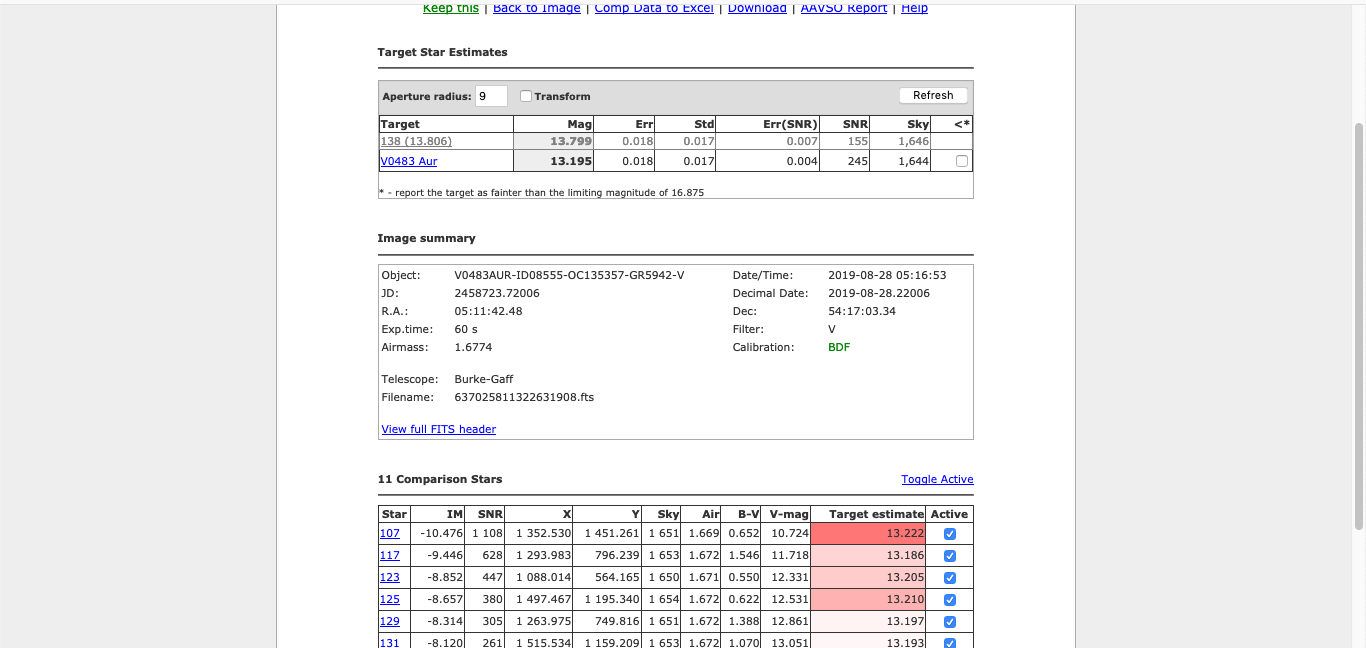Enable the Transform checkbox
1366x648 pixels.
click(x=526, y=96)
